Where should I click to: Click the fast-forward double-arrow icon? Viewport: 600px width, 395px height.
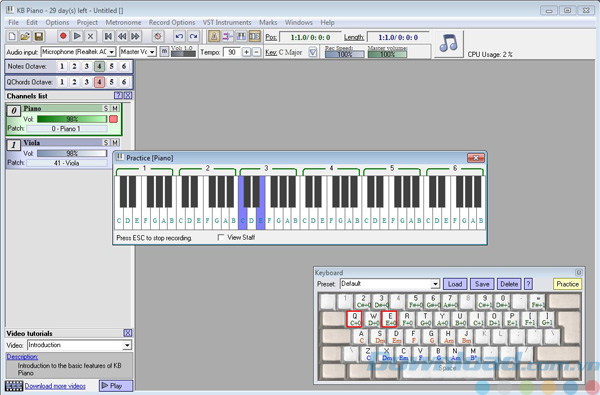(x=135, y=36)
